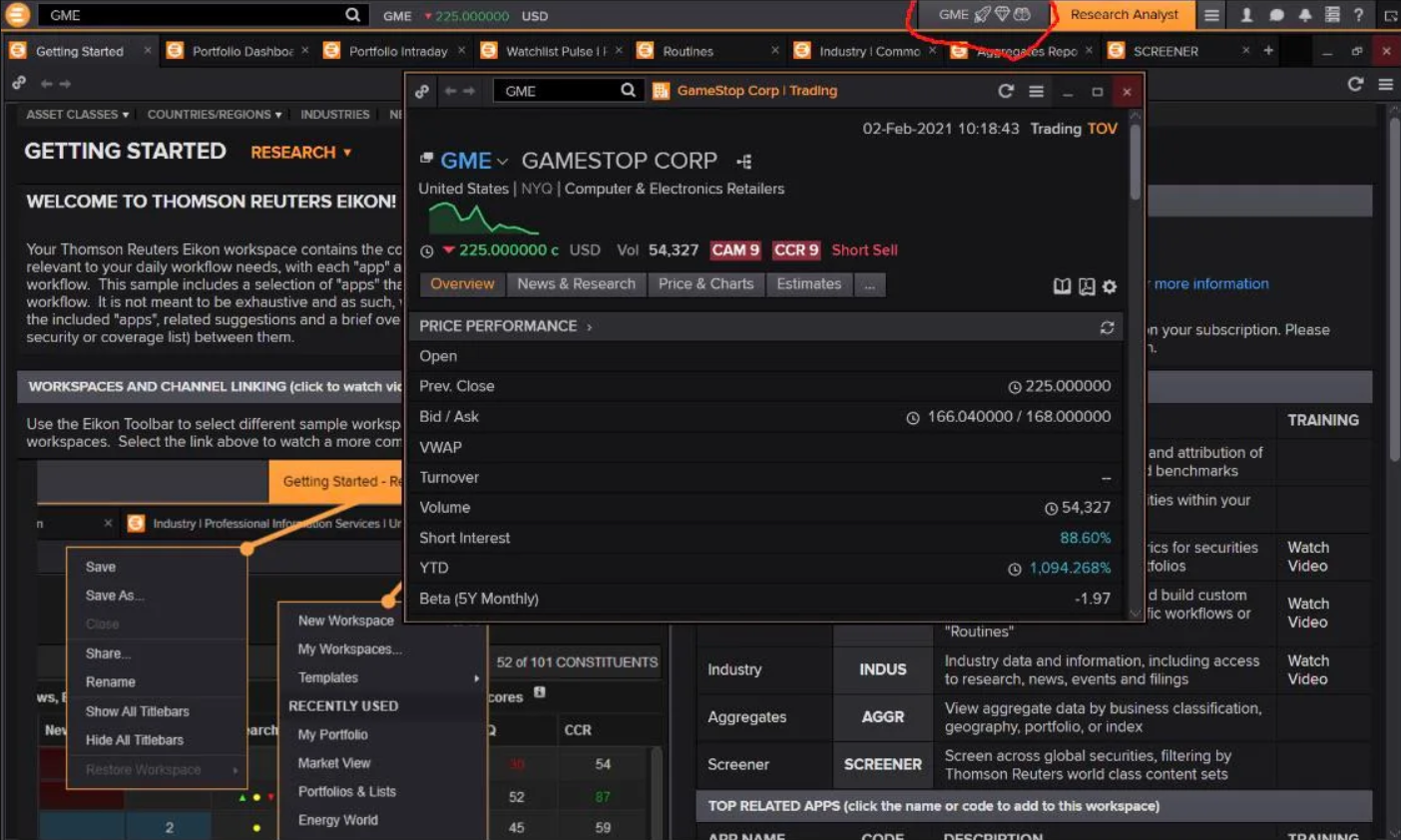Click the quote icon left of GME ticker
Viewport: 1401px width, 840px height.
[426, 159]
